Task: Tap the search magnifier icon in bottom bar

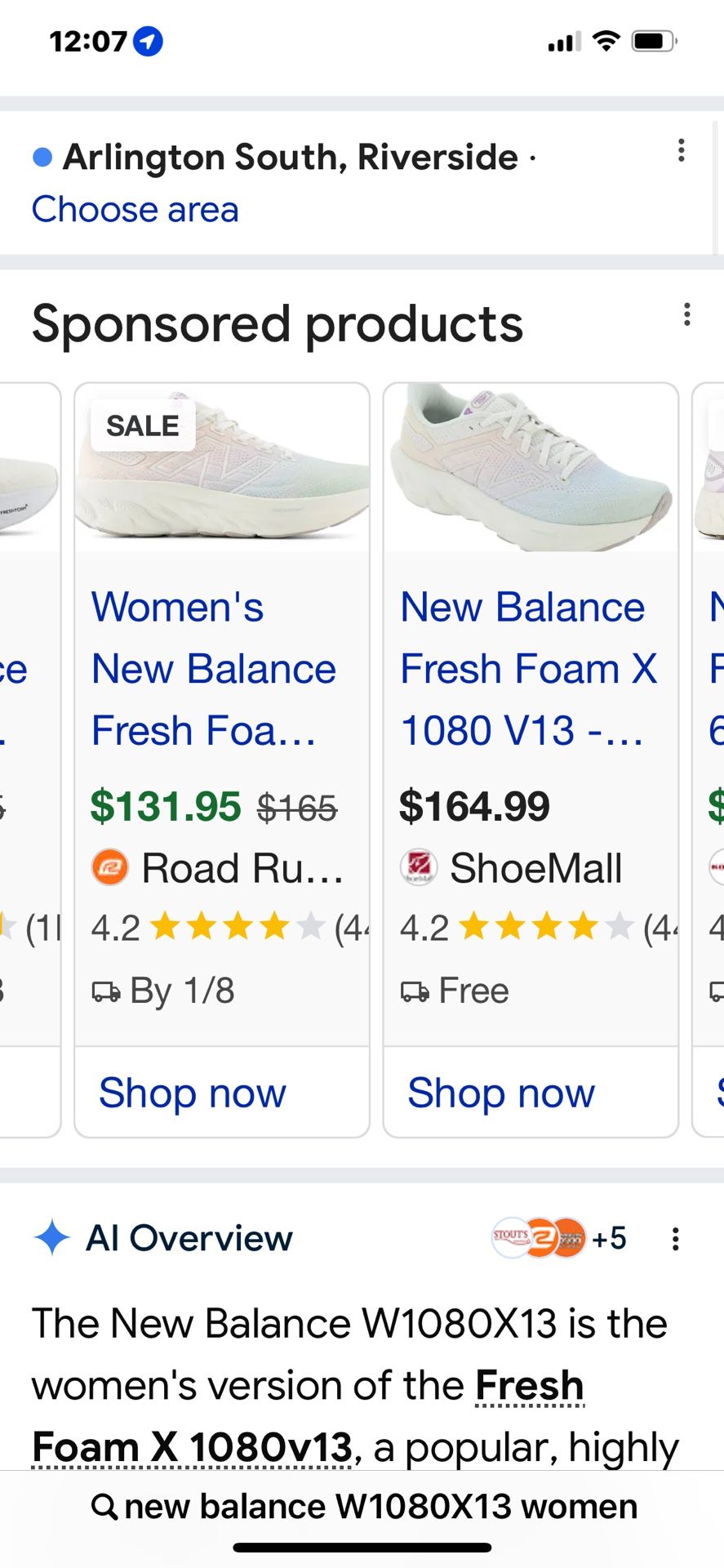Action: [x=104, y=1506]
